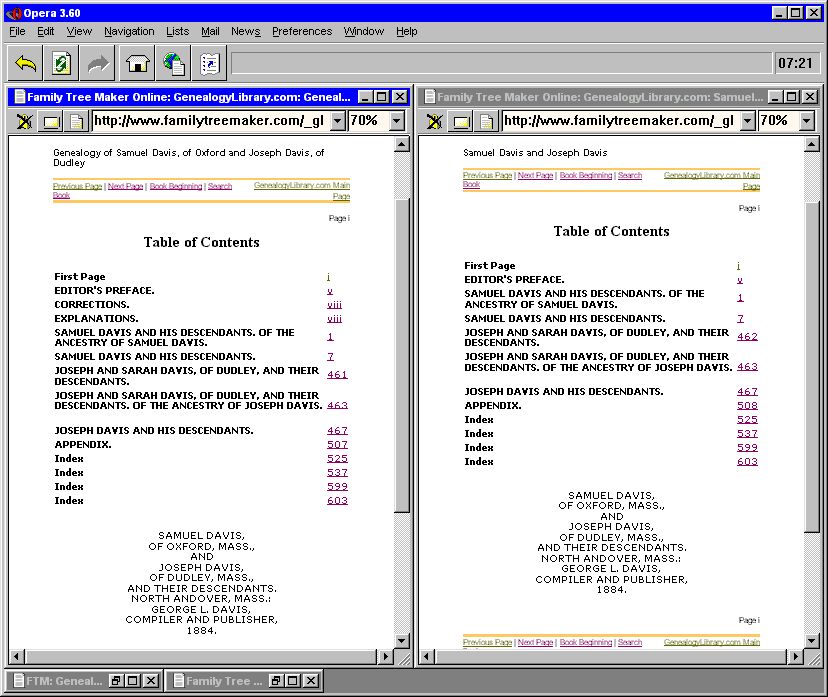
Task: Restore button on FTM: Geneal... tab
Action: pos(116,681)
